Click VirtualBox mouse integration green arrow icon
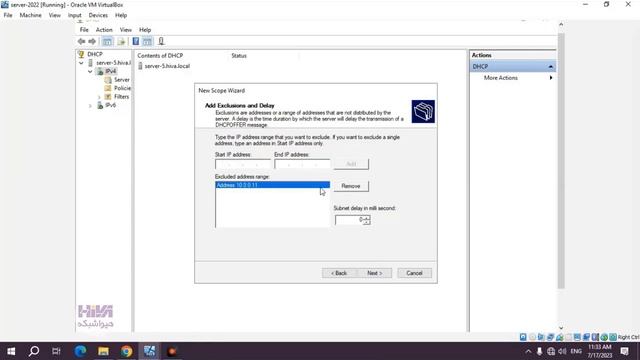Screen dimensions: 640x360 pyautogui.click(x=604, y=337)
